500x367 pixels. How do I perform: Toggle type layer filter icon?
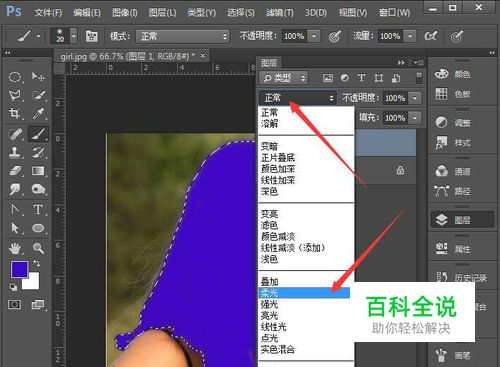[x=361, y=78]
